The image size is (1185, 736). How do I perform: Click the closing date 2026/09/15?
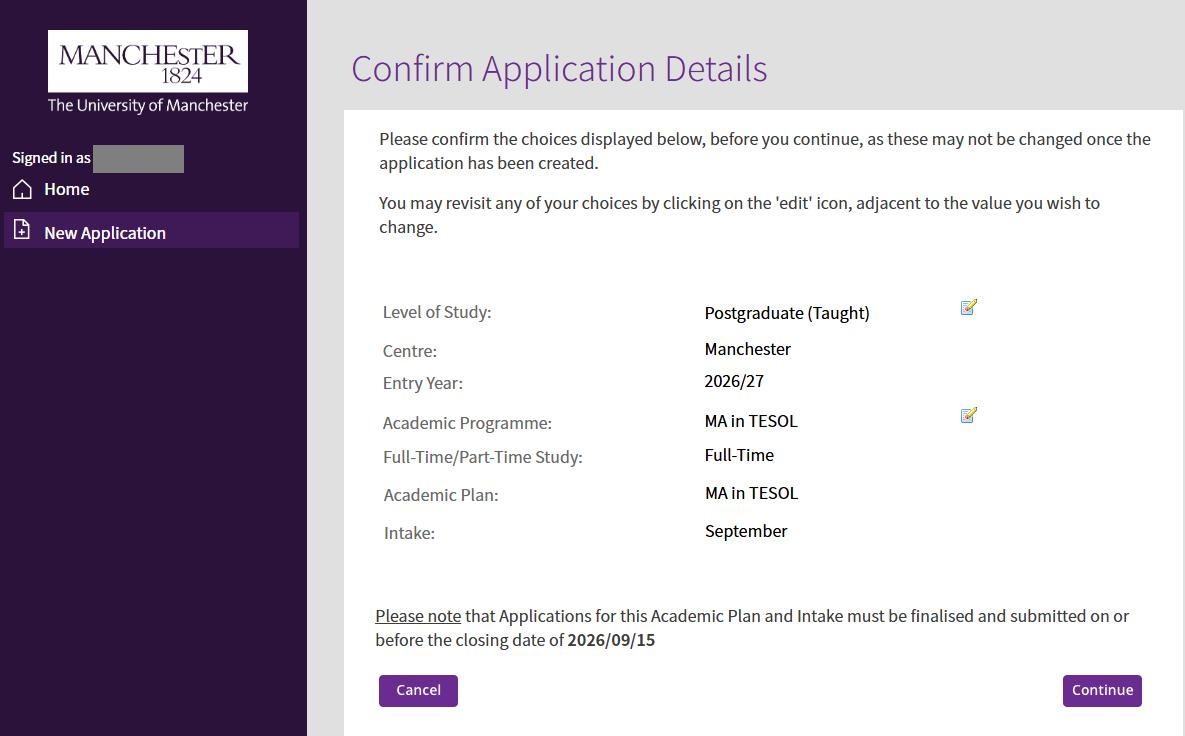pyautogui.click(x=610, y=640)
